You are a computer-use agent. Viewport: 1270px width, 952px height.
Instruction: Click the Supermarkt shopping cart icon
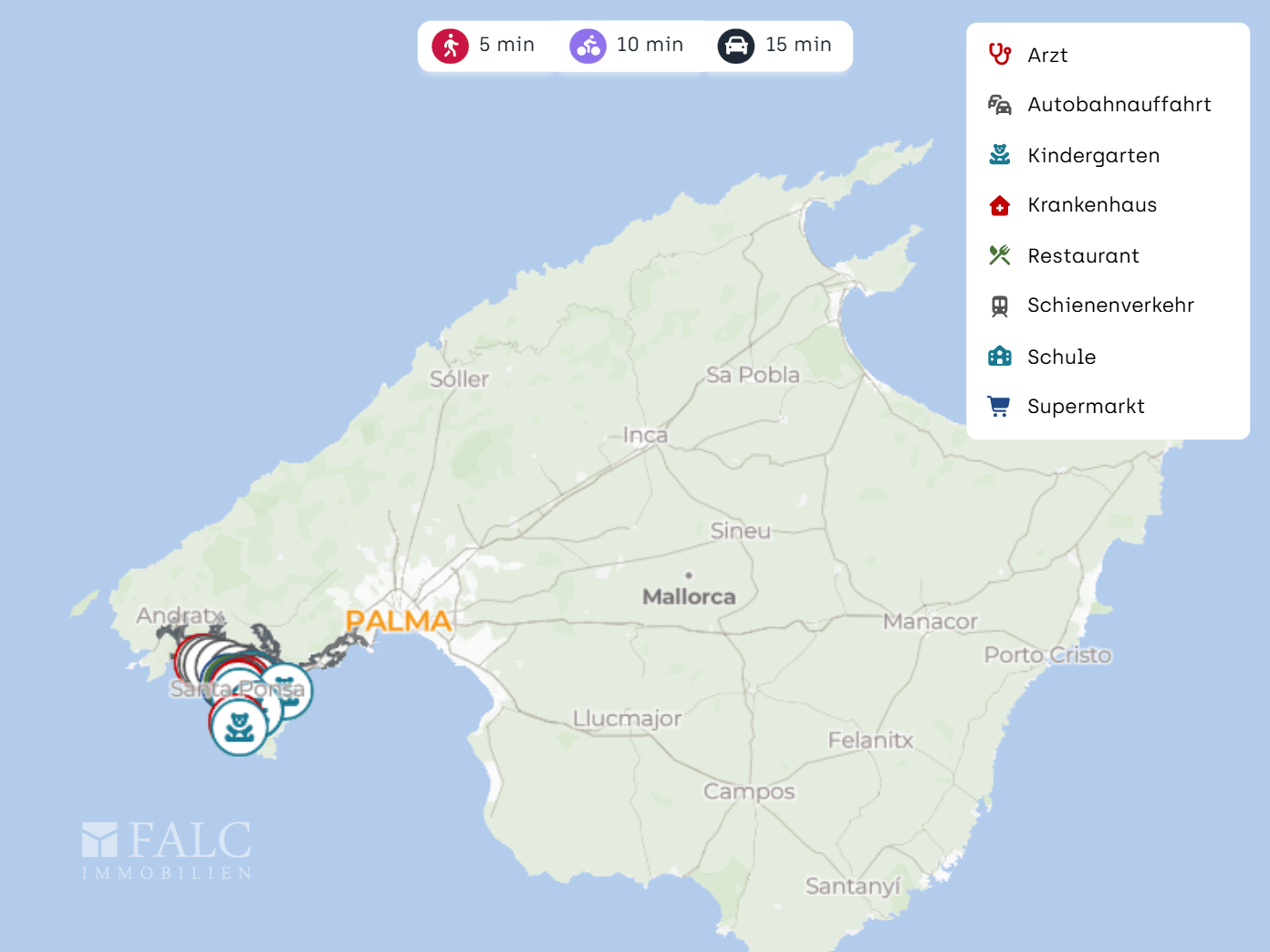(1000, 407)
